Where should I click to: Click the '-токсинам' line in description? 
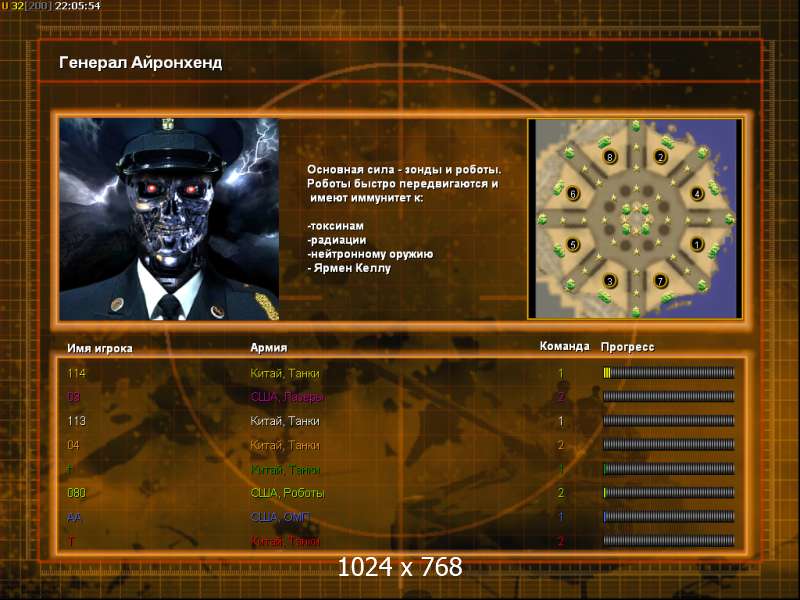335,226
